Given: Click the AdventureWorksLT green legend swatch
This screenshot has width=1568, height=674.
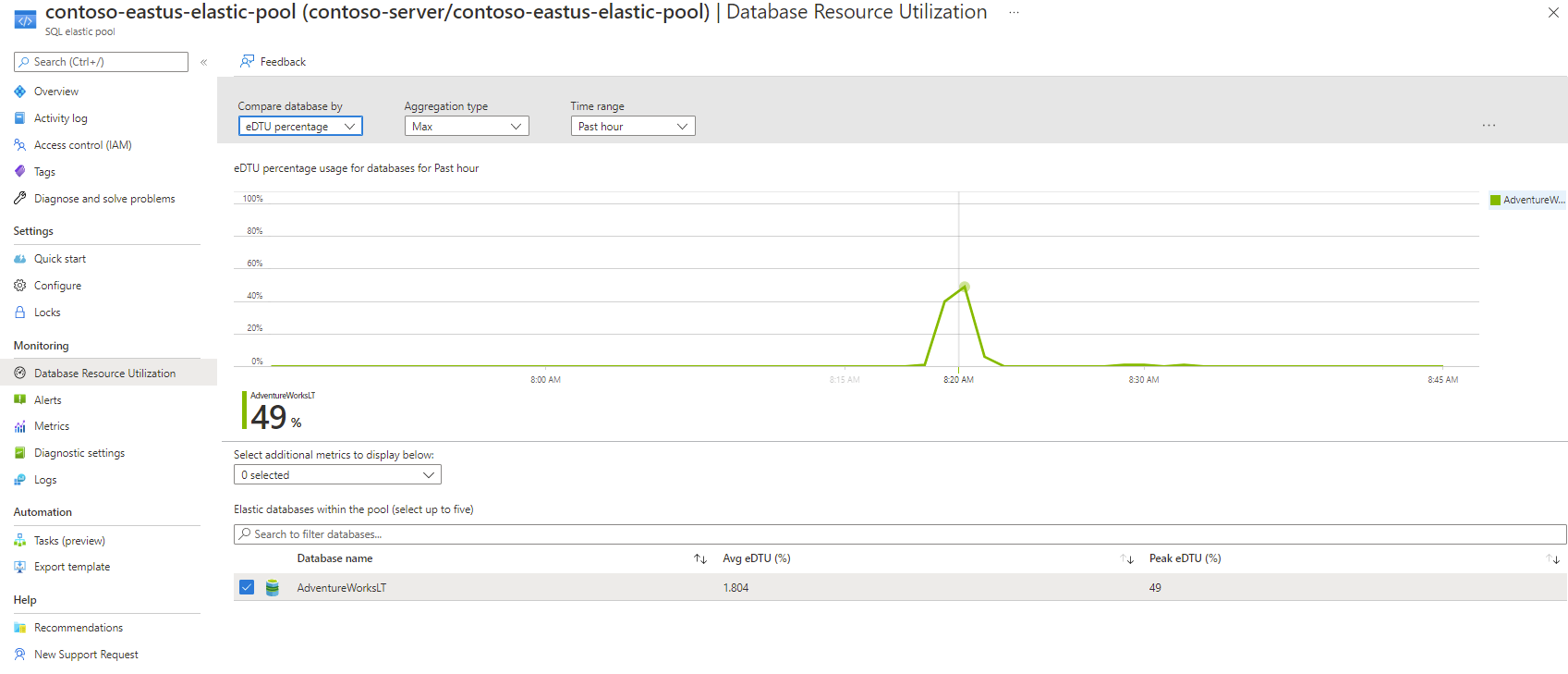Looking at the screenshot, I should click(1495, 200).
